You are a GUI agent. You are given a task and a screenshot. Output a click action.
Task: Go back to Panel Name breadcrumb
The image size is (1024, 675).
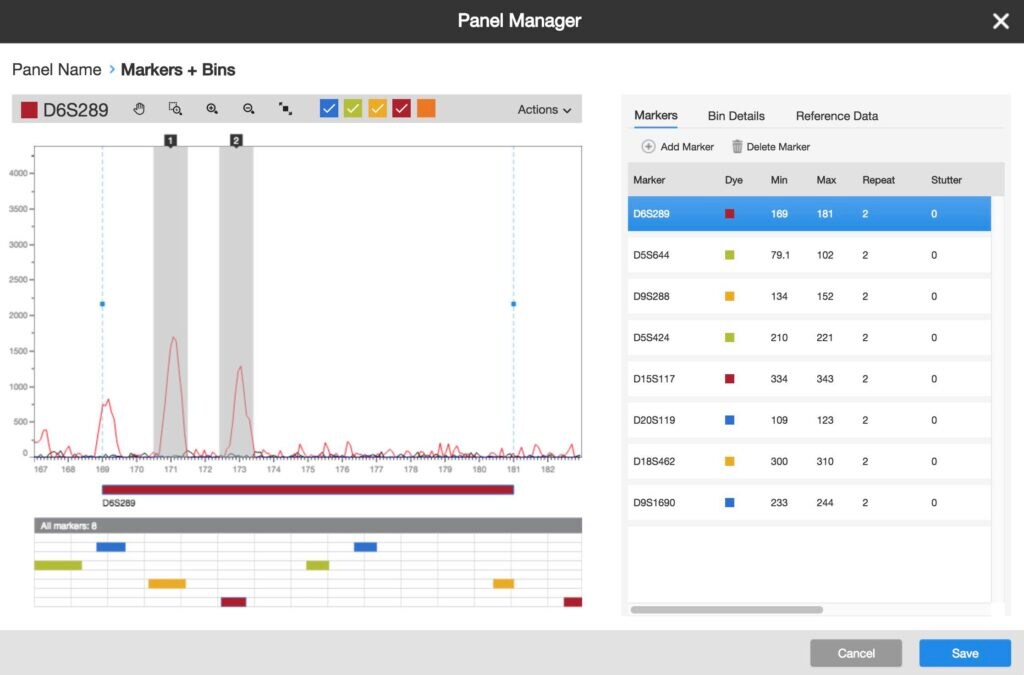(56, 70)
